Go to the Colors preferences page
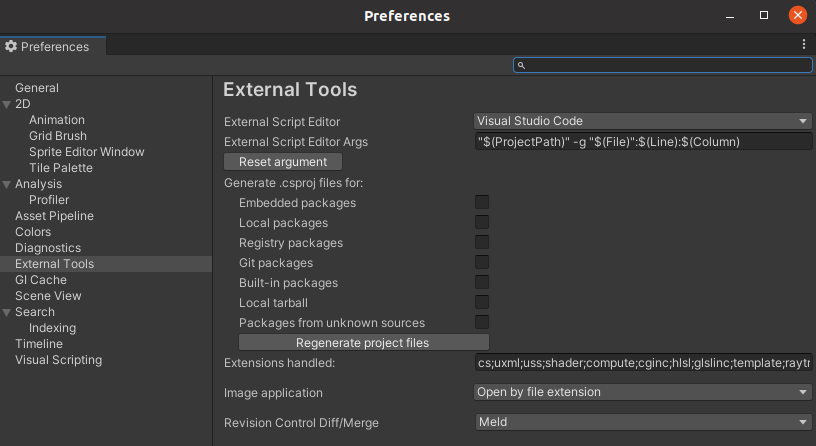The image size is (816, 446). coord(33,232)
